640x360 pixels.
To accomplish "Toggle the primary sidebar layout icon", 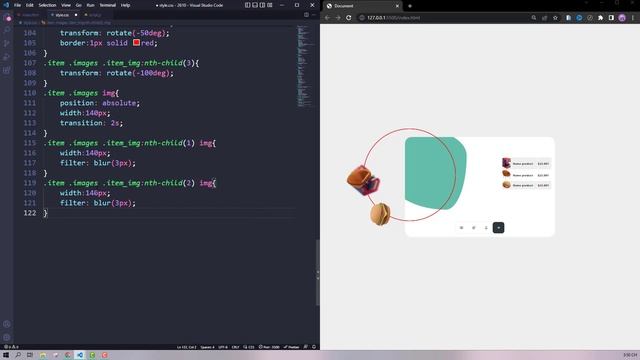I will 247,5.
